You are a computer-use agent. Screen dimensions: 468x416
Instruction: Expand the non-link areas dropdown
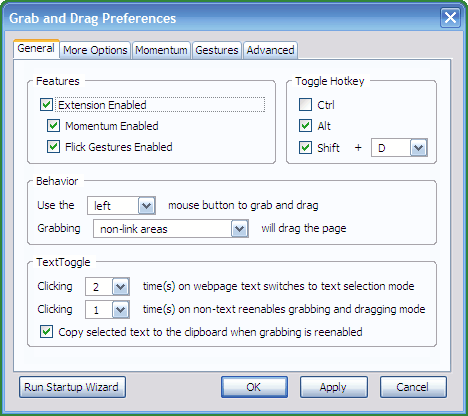(x=171, y=229)
